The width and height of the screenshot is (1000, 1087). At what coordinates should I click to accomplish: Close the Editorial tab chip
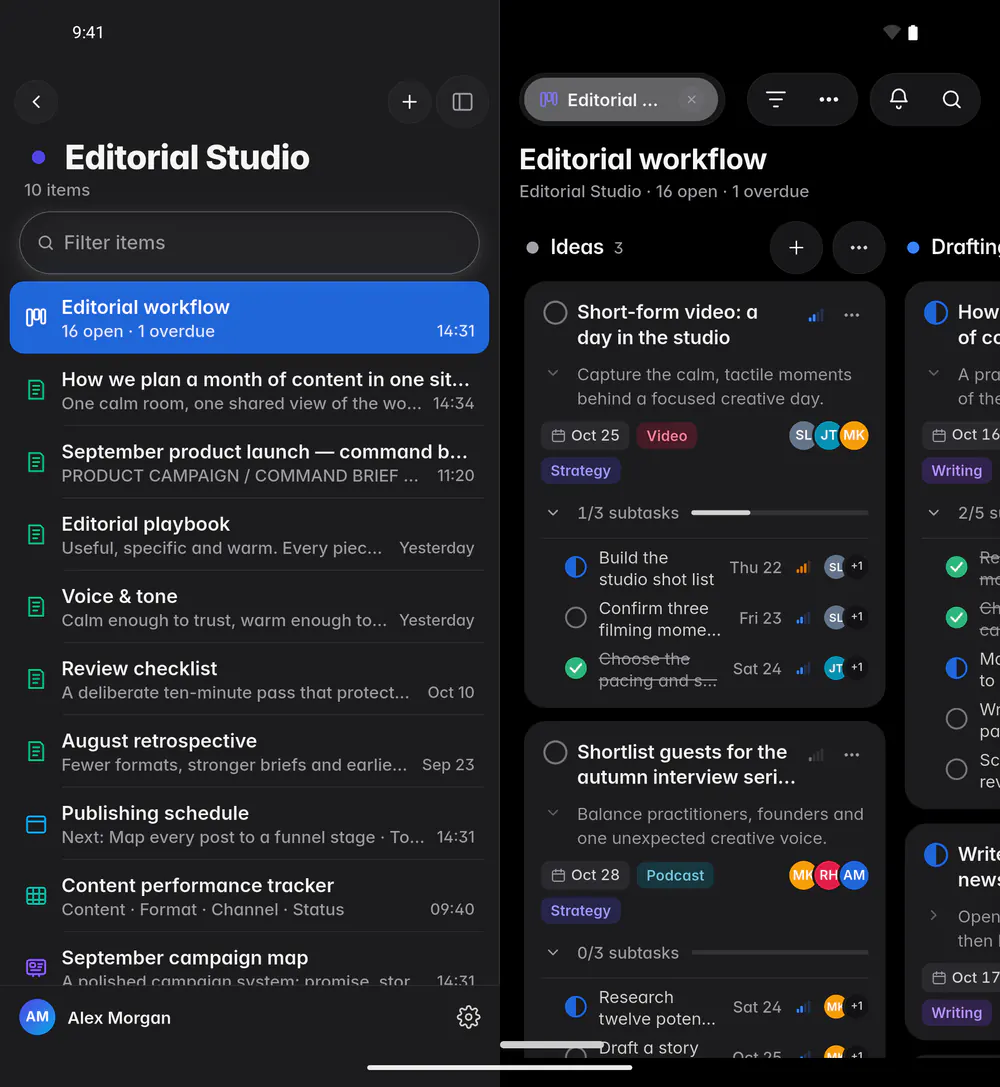[x=691, y=100]
